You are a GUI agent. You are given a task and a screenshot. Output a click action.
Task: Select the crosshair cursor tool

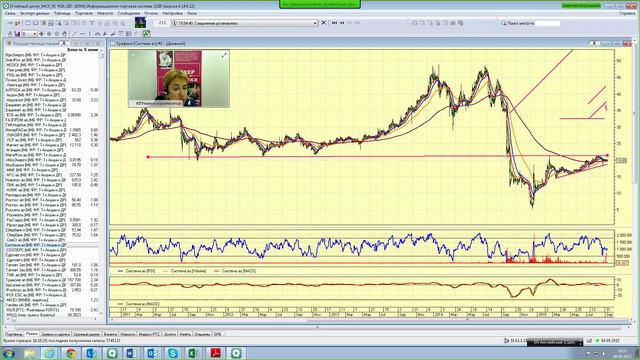[x=41, y=34]
